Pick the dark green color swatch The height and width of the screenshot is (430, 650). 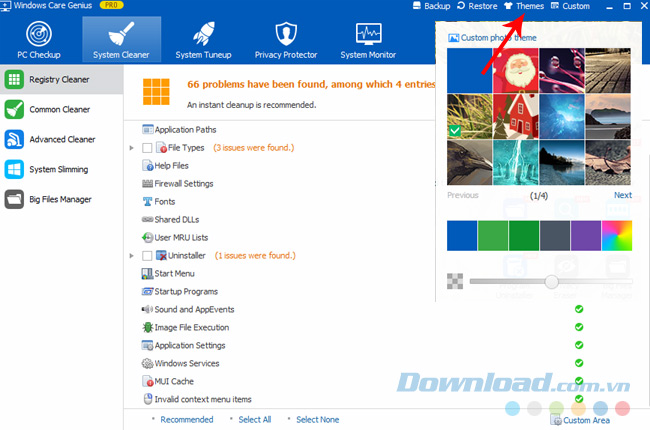(524, 236)
